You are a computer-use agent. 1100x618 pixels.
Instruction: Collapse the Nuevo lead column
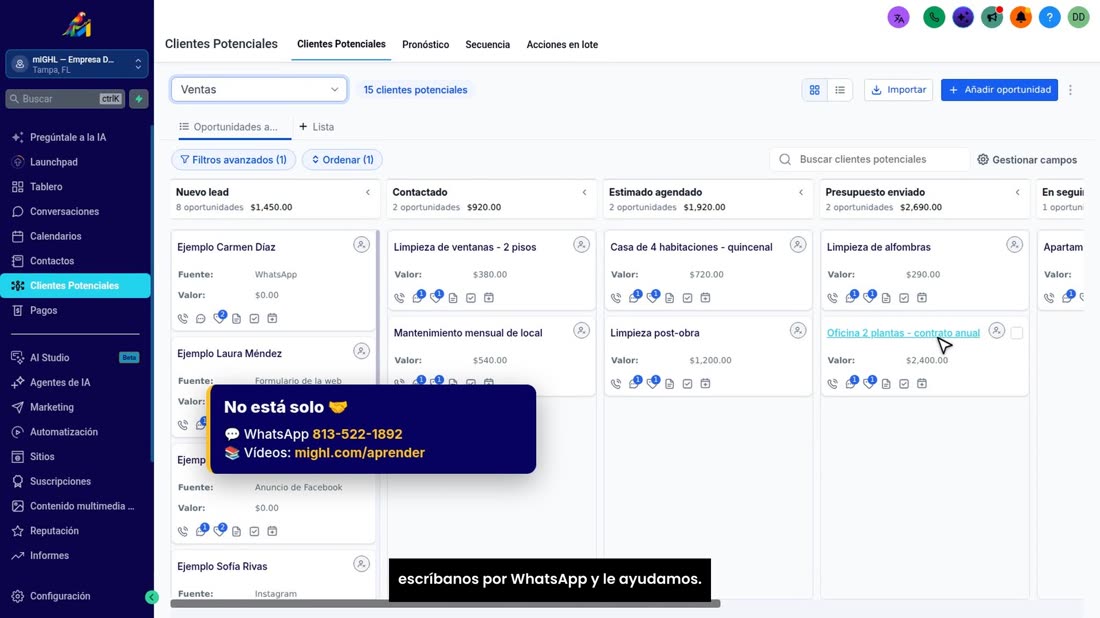(368, 192)
